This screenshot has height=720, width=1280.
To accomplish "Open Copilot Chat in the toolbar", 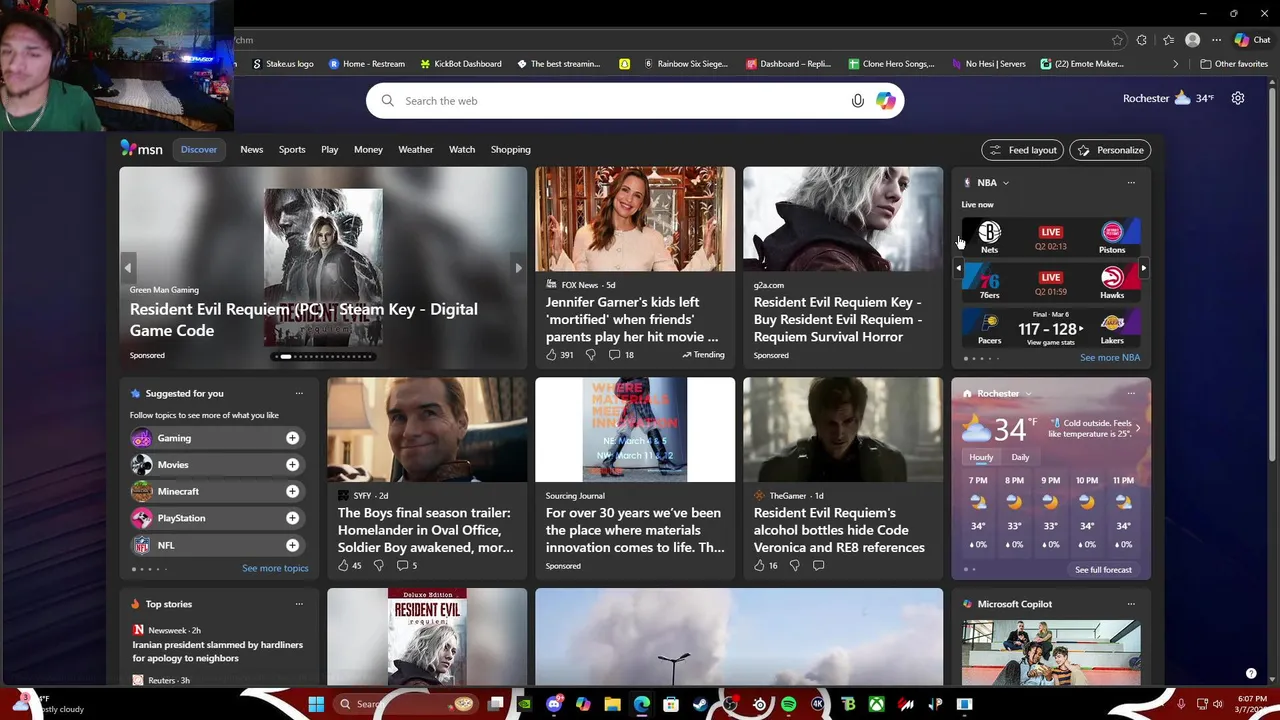I will point(1253,40).
